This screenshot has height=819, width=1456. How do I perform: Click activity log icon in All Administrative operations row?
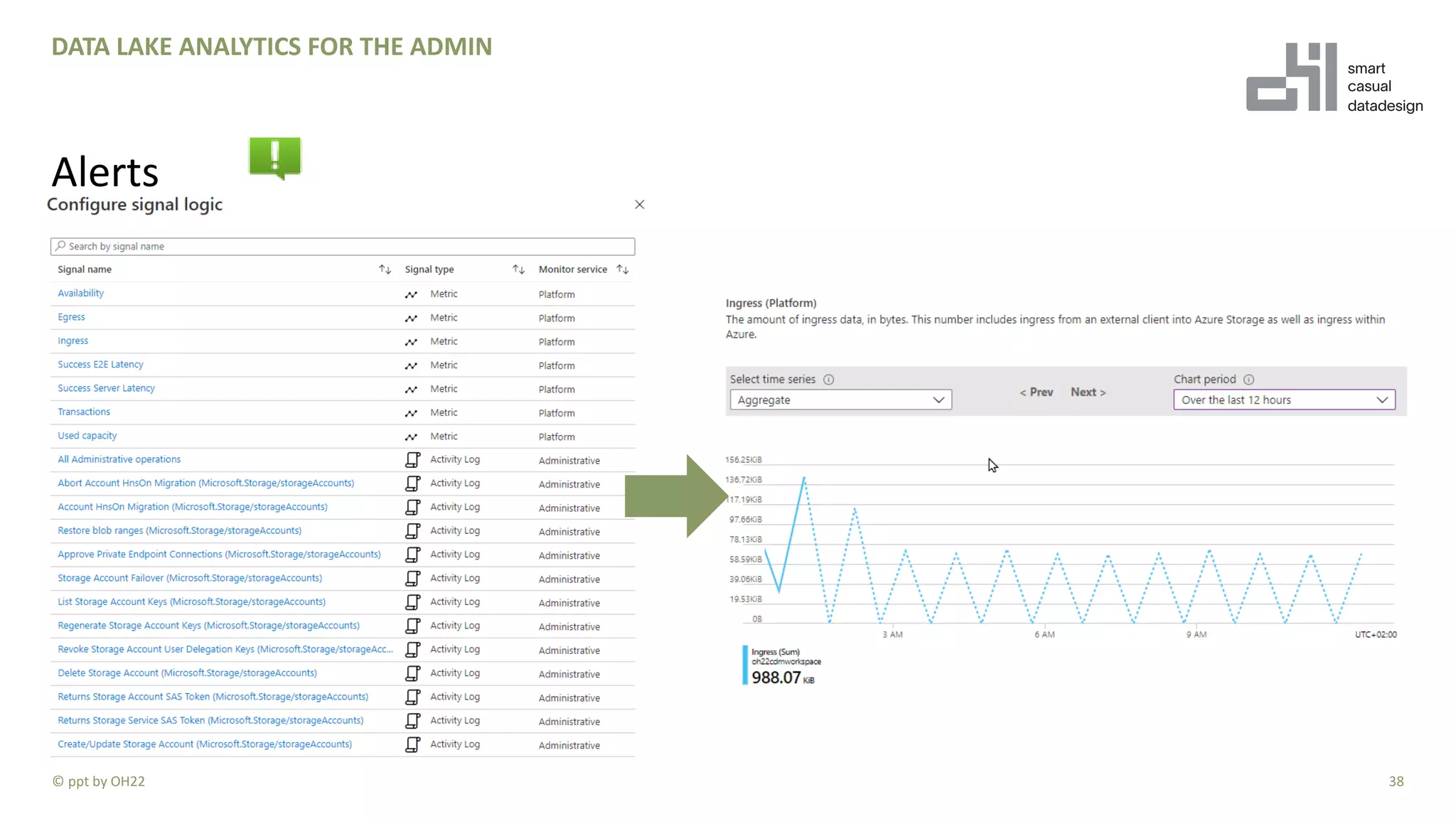pyautogui.click(x=412, y=460)
